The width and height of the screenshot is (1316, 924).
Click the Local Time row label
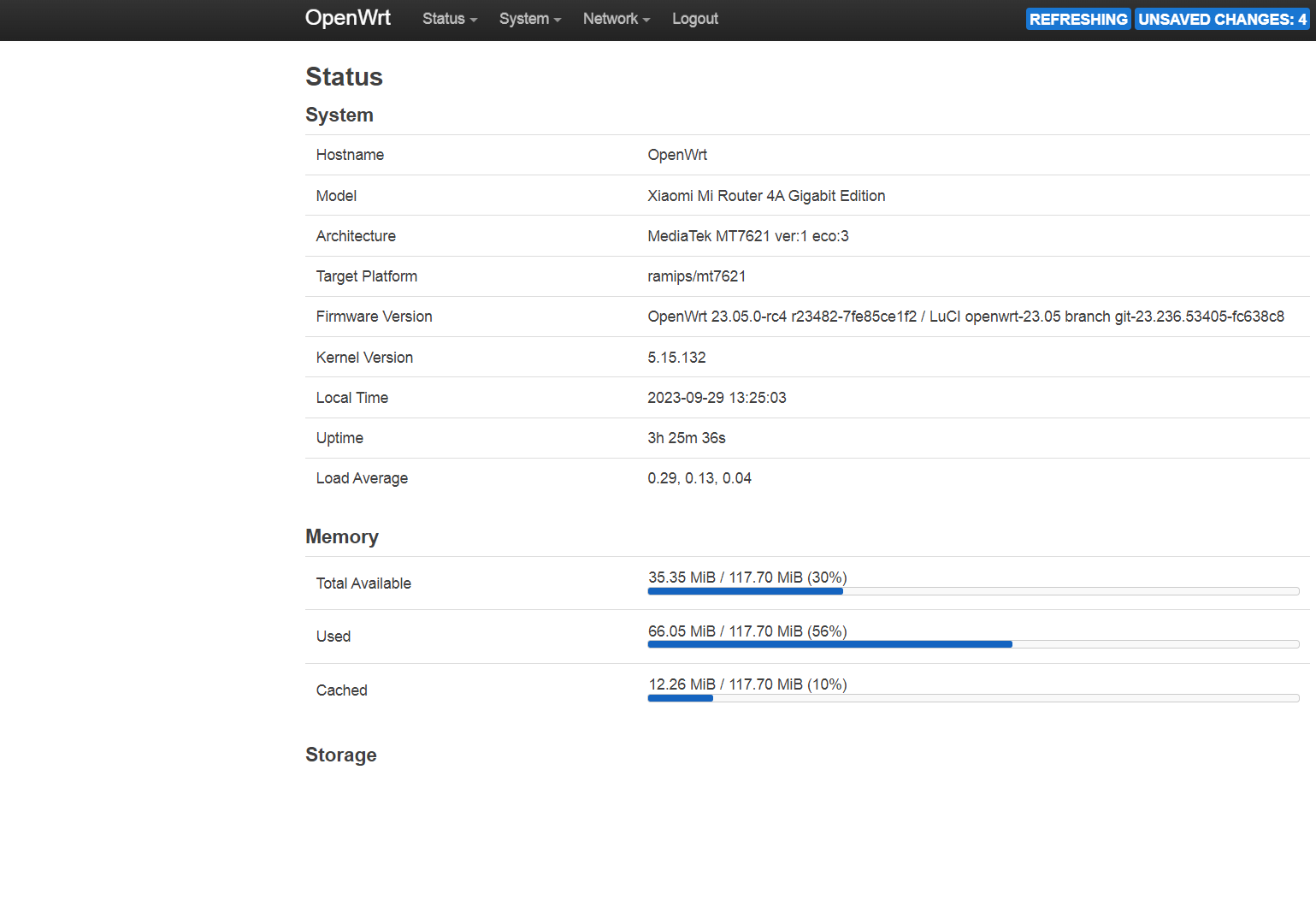pyautogui.click(x=352, y=398)
